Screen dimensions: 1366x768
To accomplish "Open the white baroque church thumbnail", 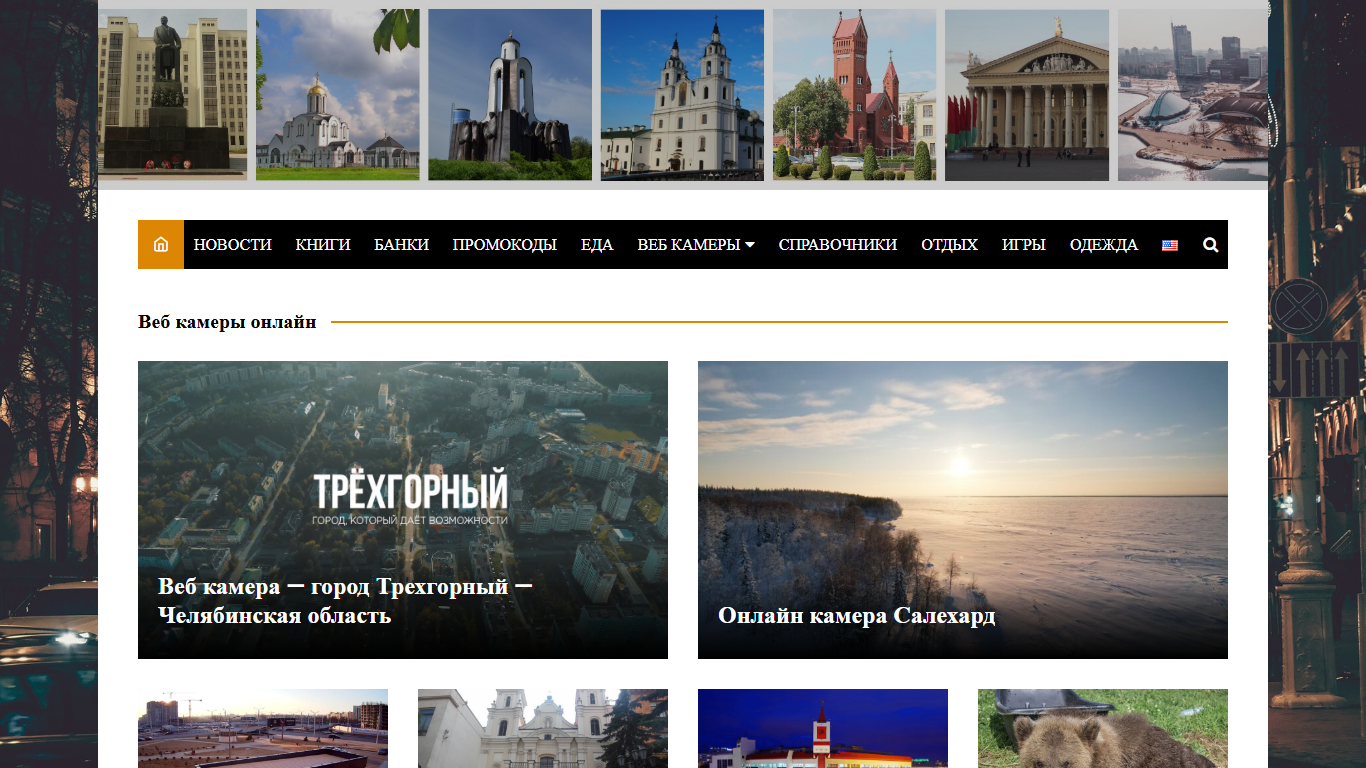I will click(543, 728).
